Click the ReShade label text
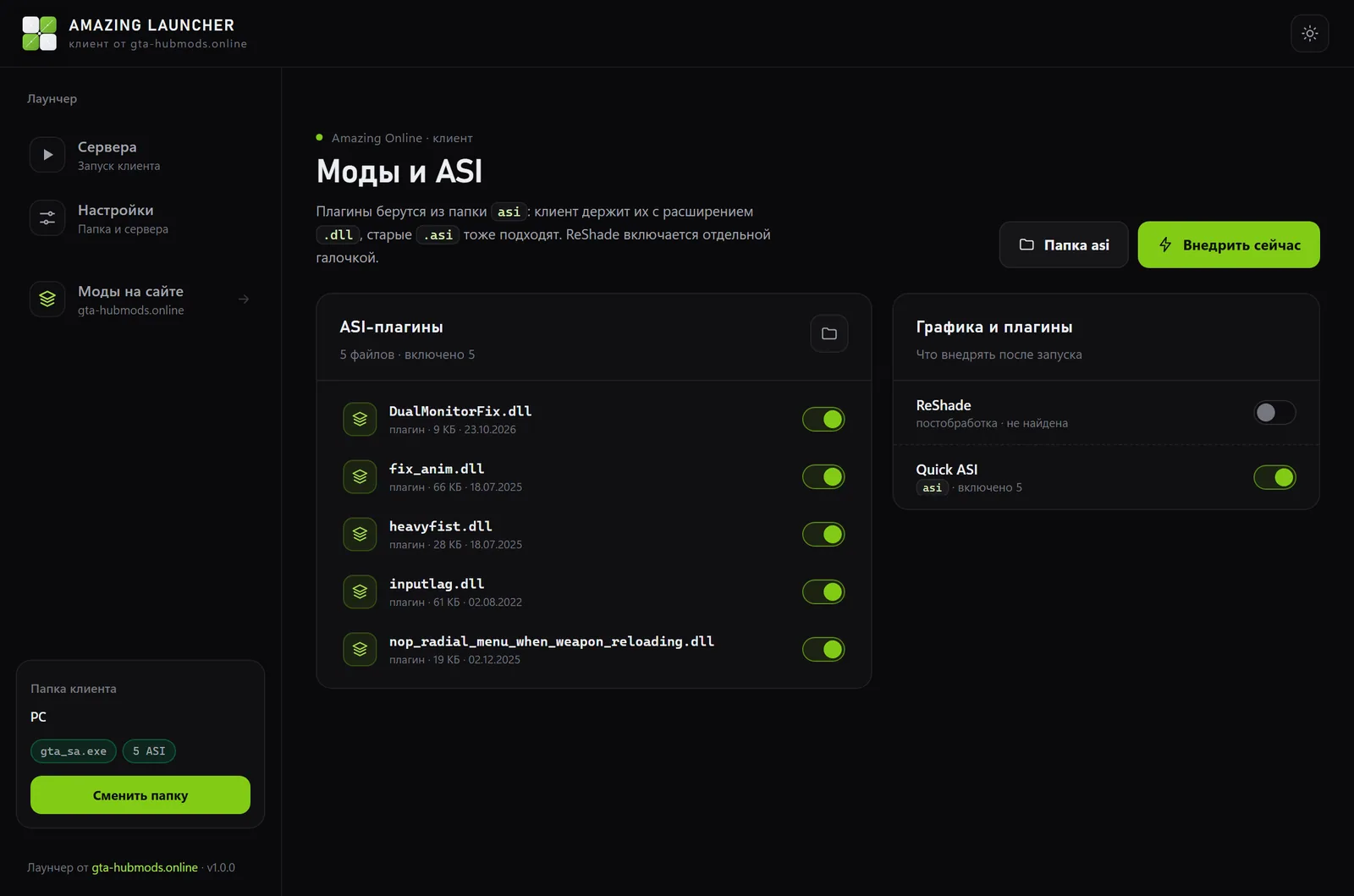 click(944, 405)
